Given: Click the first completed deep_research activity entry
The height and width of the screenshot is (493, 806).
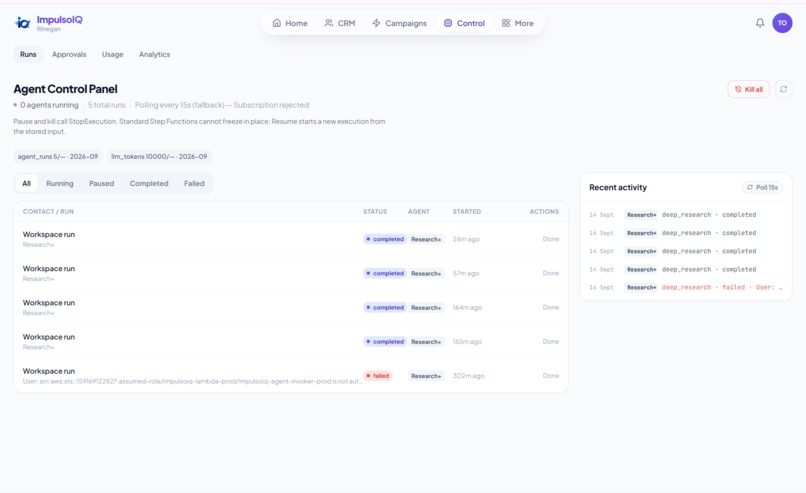Looking at the screenshot, I should click(x=686, y=215).
